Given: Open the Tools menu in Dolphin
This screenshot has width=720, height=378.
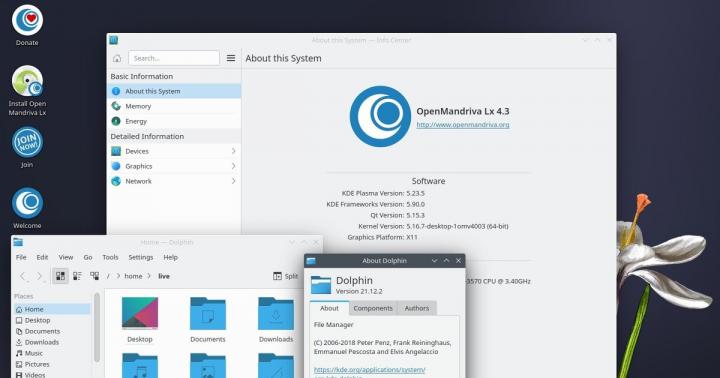Looking at the screenshot, I should coord(110,257).
